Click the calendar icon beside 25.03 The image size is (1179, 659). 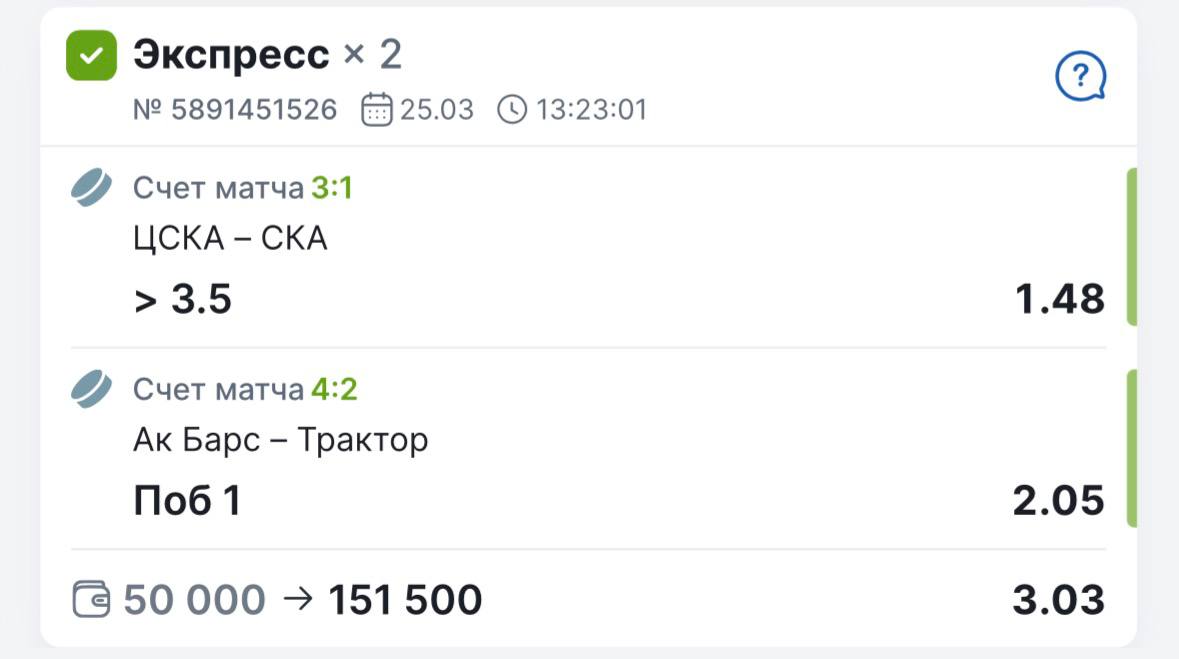[x=376, y=109]
